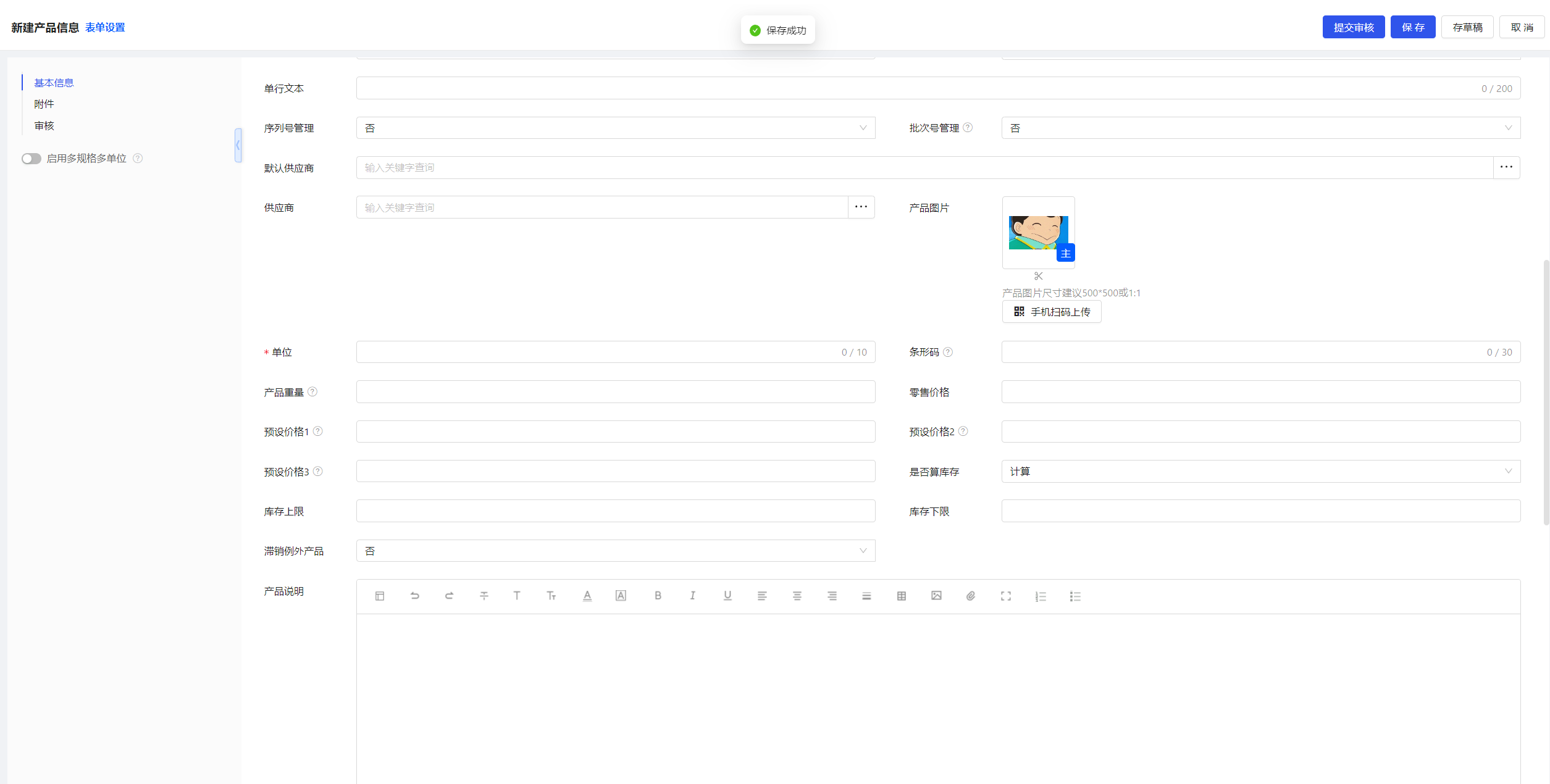Viewport: 1550px width, 784px height.
Task: Open 表单设置 link
Action: (105, 27)
